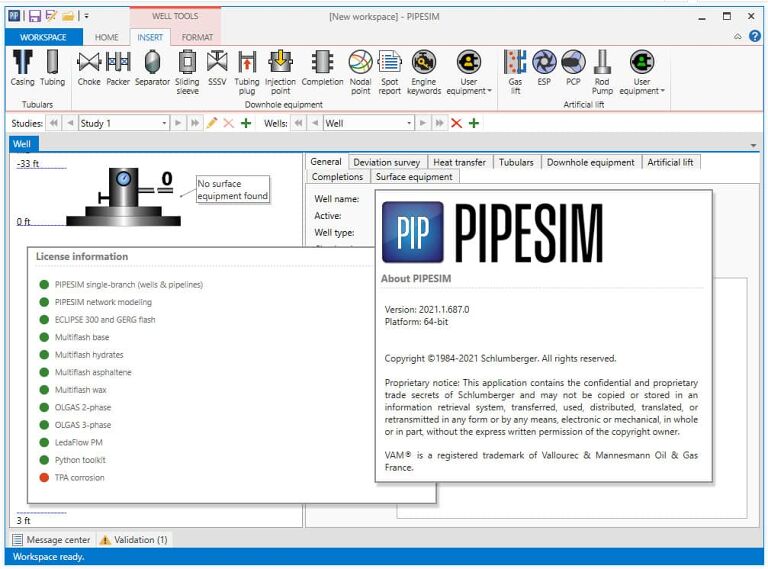Rename study with the pencil icon
Screen dimensions: 768x569
click(x=212, y=123)
